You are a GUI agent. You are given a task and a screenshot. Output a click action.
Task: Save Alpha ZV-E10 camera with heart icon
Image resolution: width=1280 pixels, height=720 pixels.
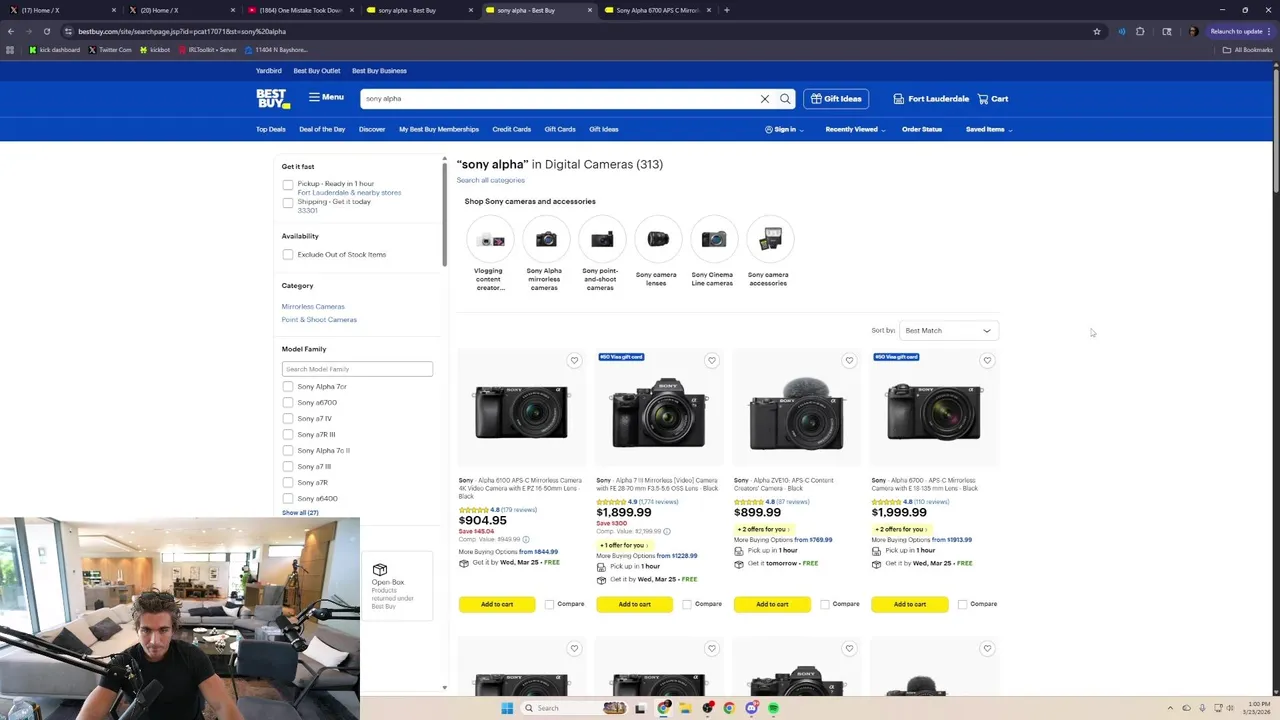coord(849,360)
